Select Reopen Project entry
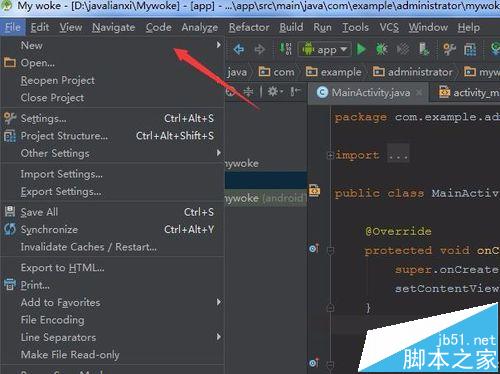This screenshot has height=374, width=500. click(112, 80)
